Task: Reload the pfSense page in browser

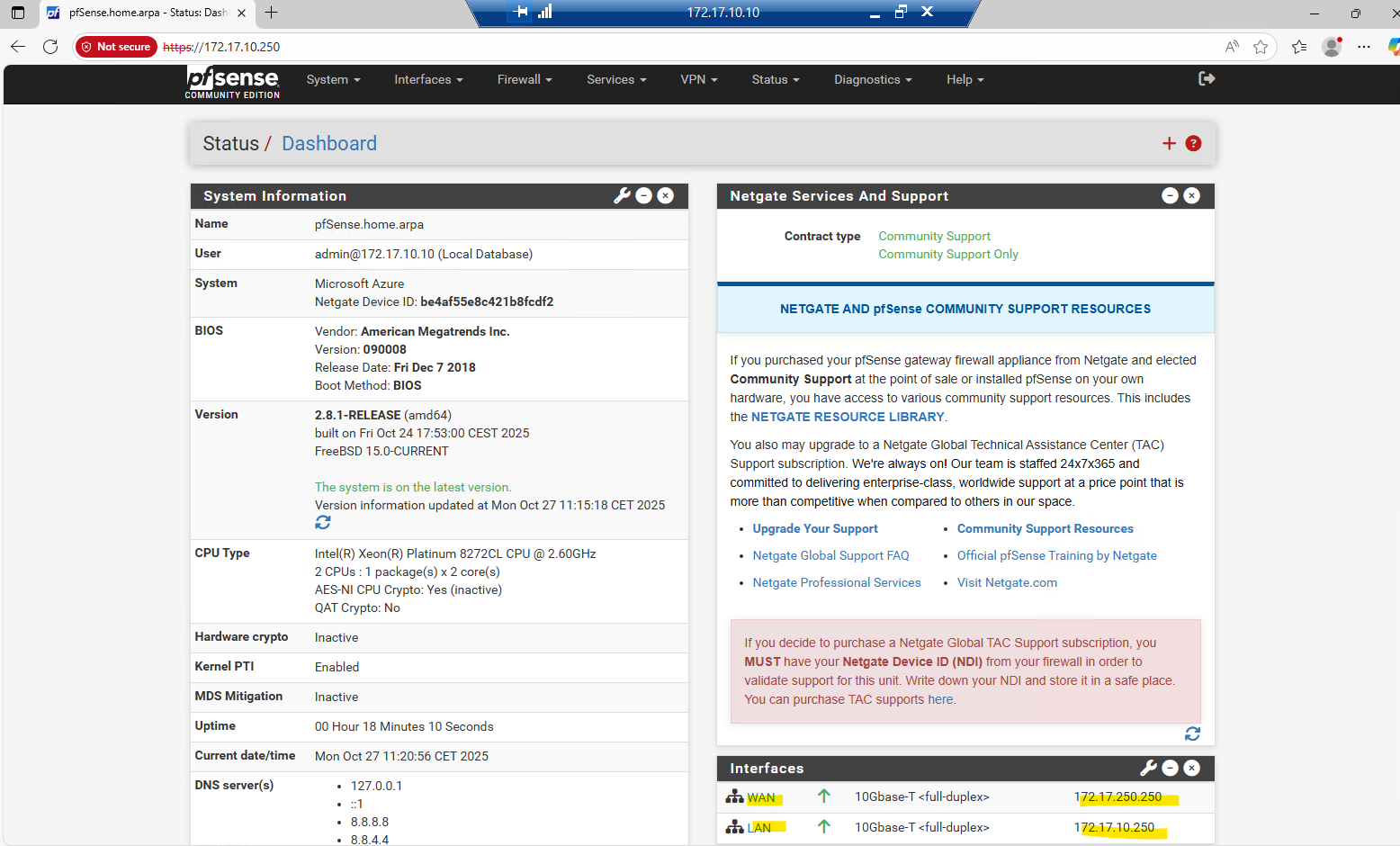Action: [x=50, y=47]
